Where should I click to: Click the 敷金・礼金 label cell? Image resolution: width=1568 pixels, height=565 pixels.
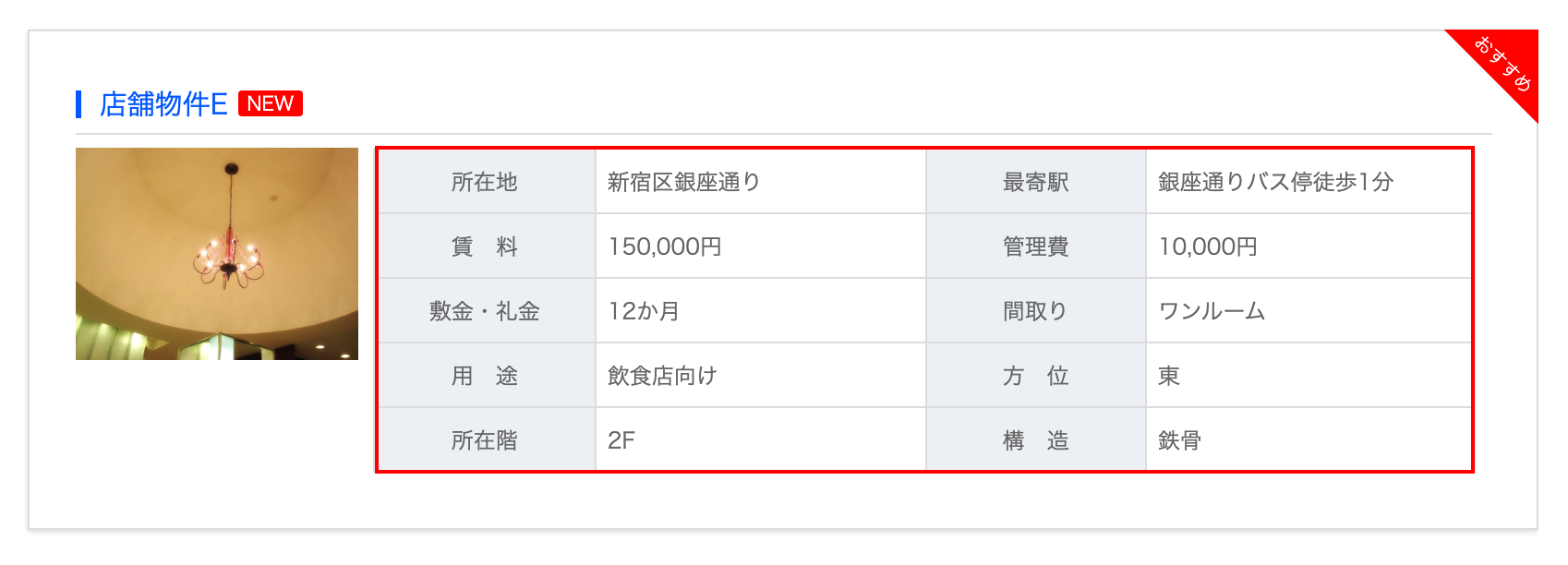(485, 311)
